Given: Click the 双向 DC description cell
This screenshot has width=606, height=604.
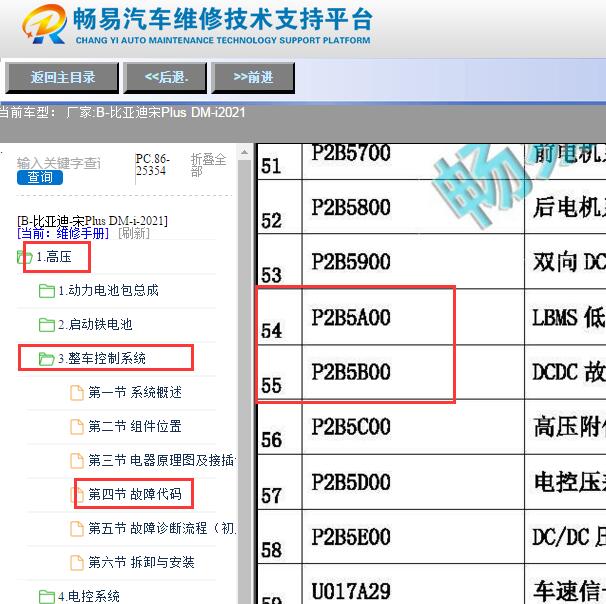Looking at the screenshot, I should [565, 261].
